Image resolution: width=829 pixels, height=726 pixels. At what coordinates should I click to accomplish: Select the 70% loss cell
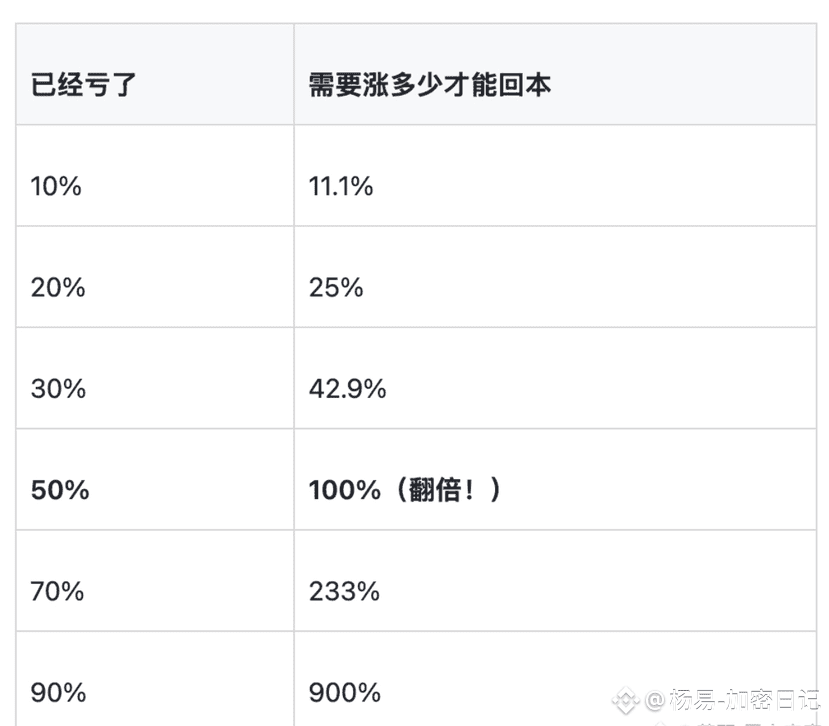click(x=58, y=591)
